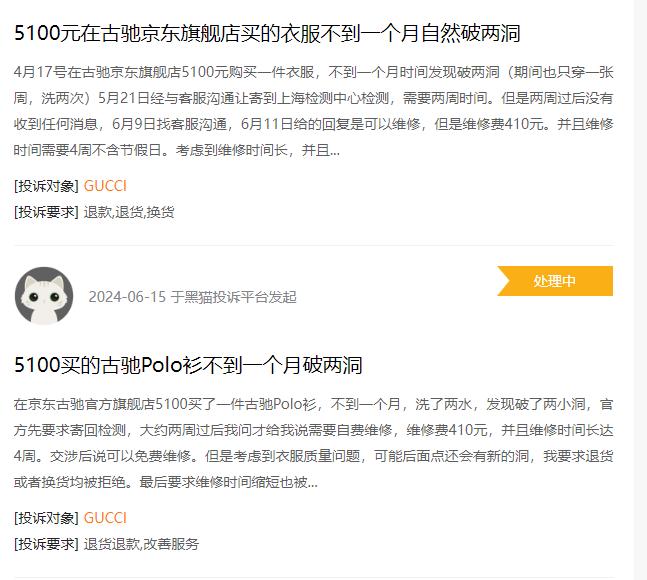
Task: Click 5100 at the start of the first title
Action: pyautogui.click(x=38, y=33)
